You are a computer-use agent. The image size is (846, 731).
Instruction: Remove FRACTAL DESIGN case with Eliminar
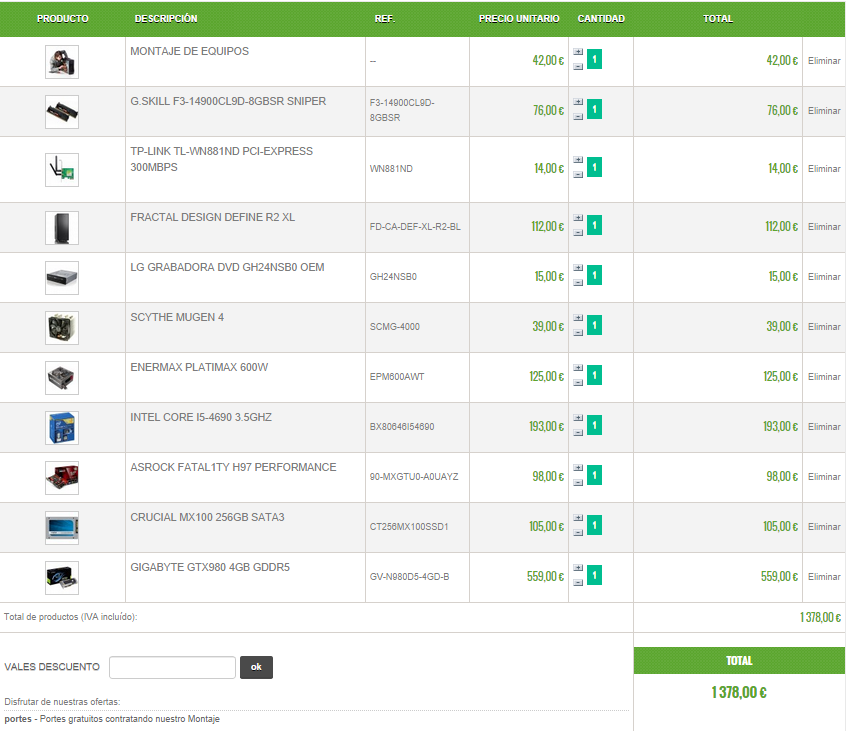click(x=824, y=227)
